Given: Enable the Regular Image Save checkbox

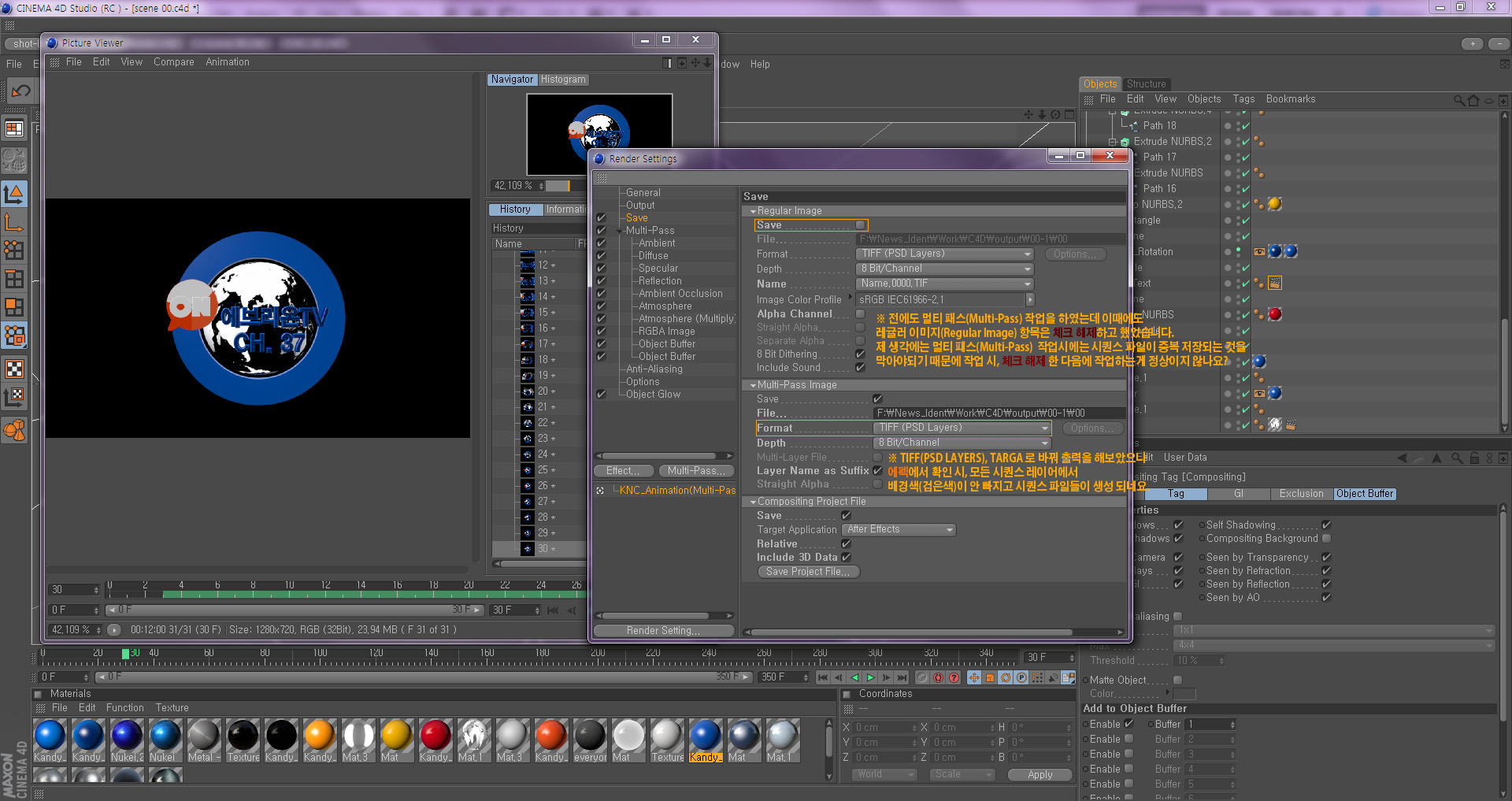Looking at the screenshot, I should pos(860,225).
